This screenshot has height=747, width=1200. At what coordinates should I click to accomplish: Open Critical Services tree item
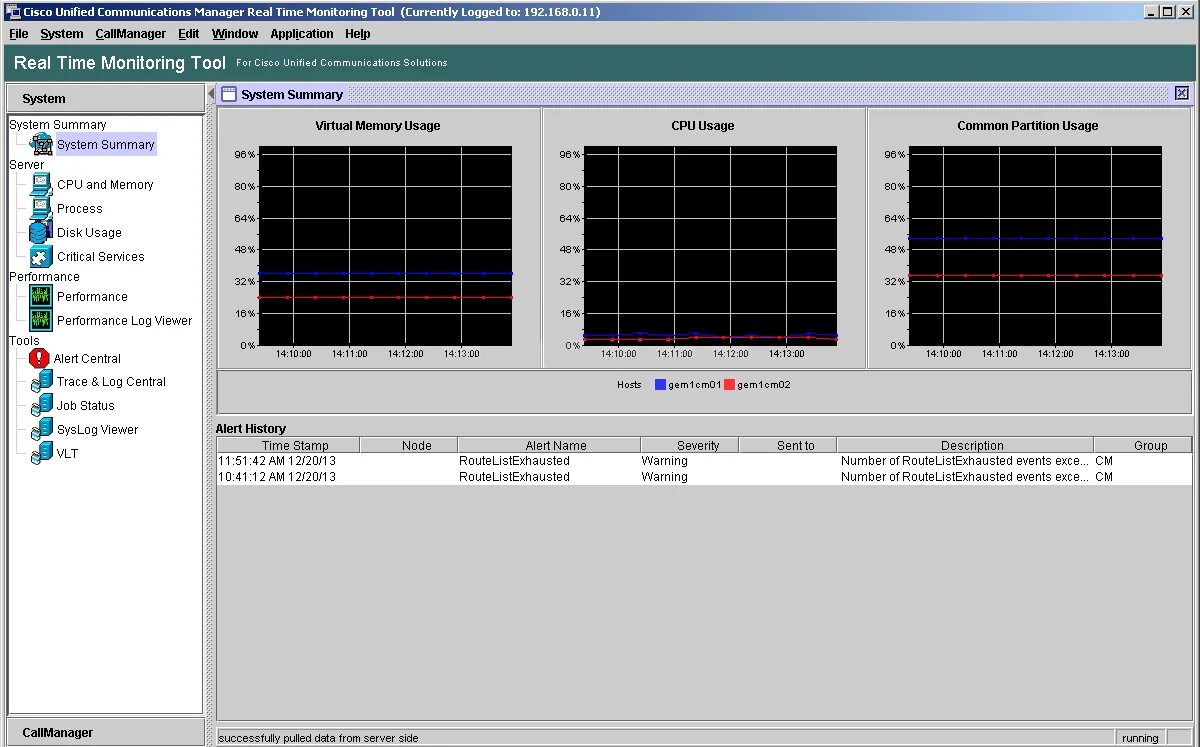click(x=100, y=257)
